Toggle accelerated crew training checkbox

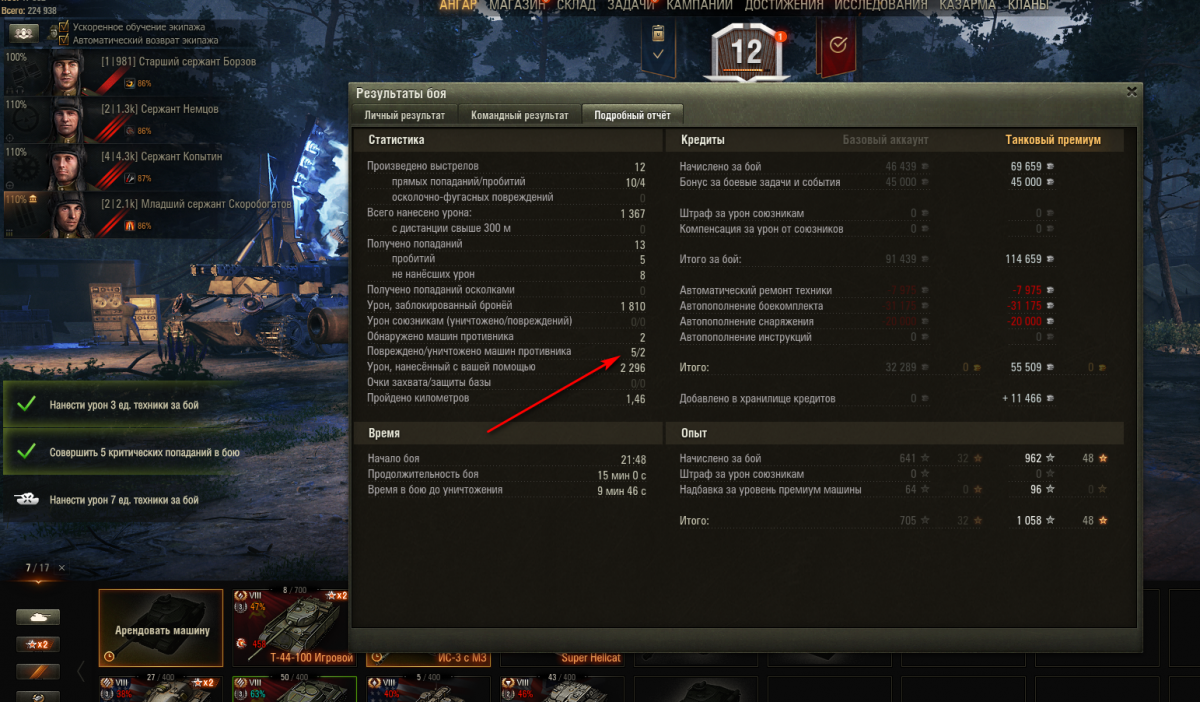pyautogui.click(x=65, y=27)
